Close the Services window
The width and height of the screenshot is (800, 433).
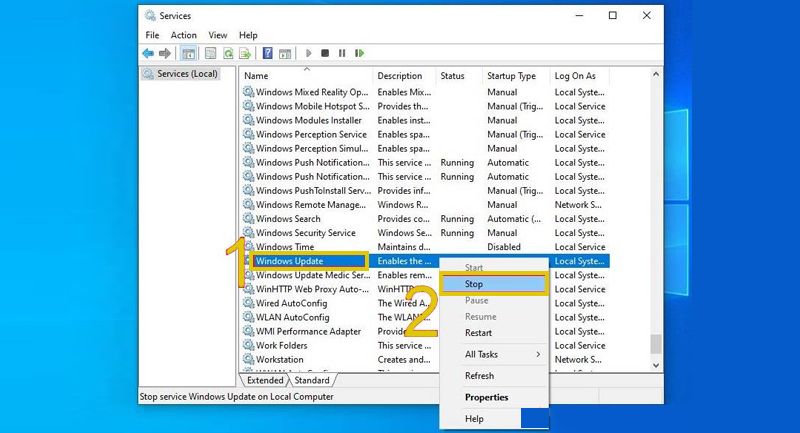click(x=646, y=15)
